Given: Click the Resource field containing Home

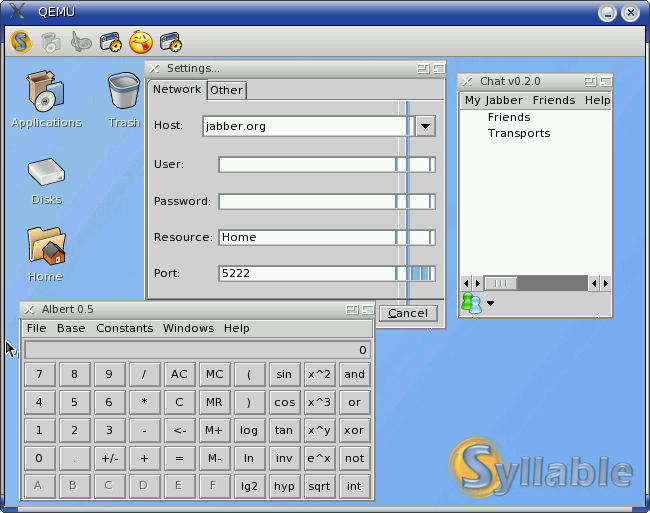Looking at the screenshot, I should coord(327,237).
